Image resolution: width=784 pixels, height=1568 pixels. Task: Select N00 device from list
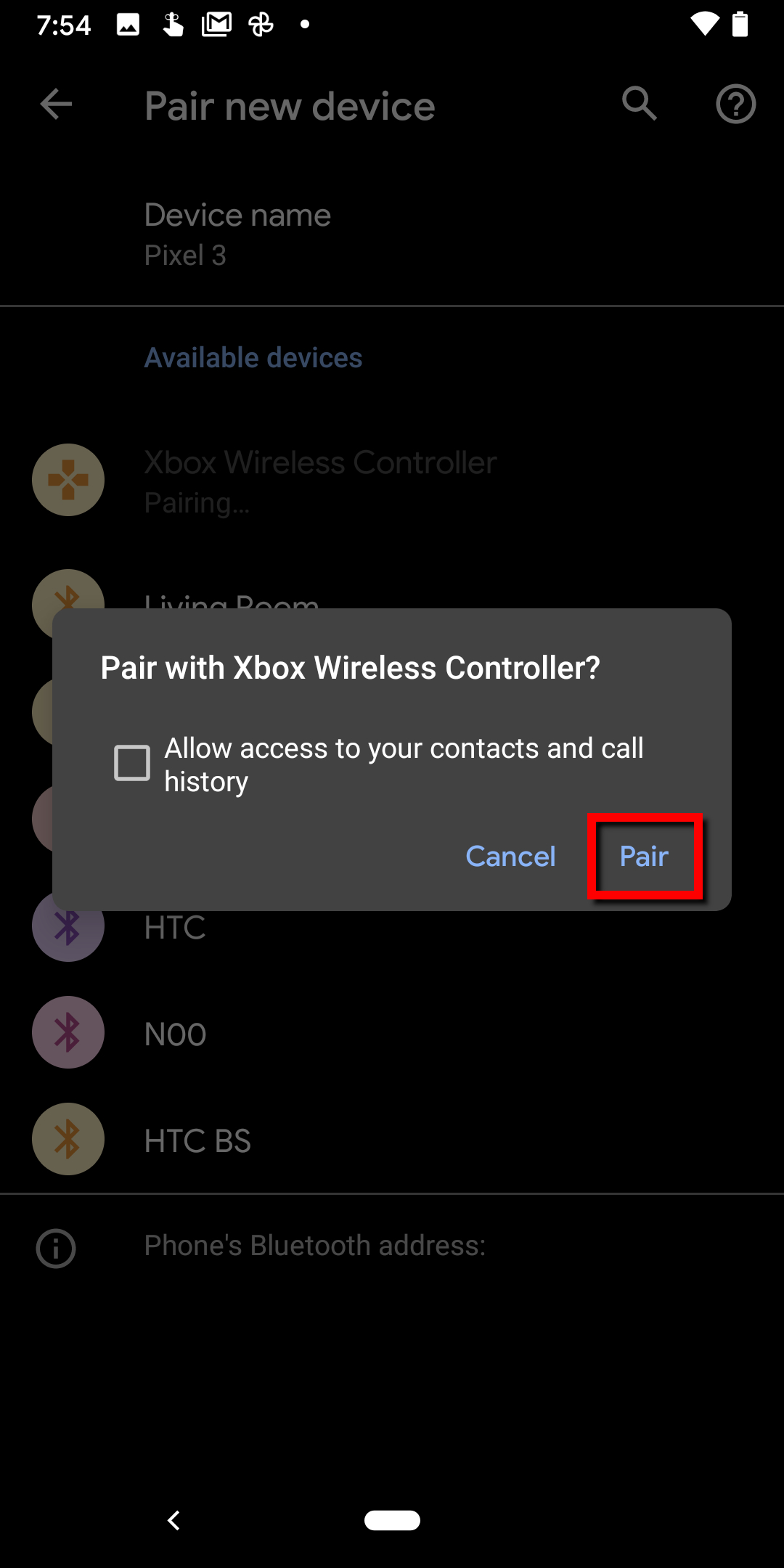click(x=392, y=1034)
